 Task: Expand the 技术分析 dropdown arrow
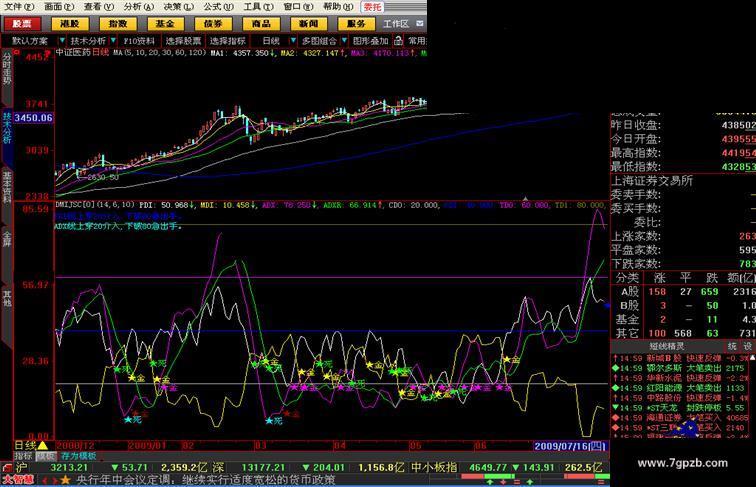pyautogui.click(x=113, y=41)
